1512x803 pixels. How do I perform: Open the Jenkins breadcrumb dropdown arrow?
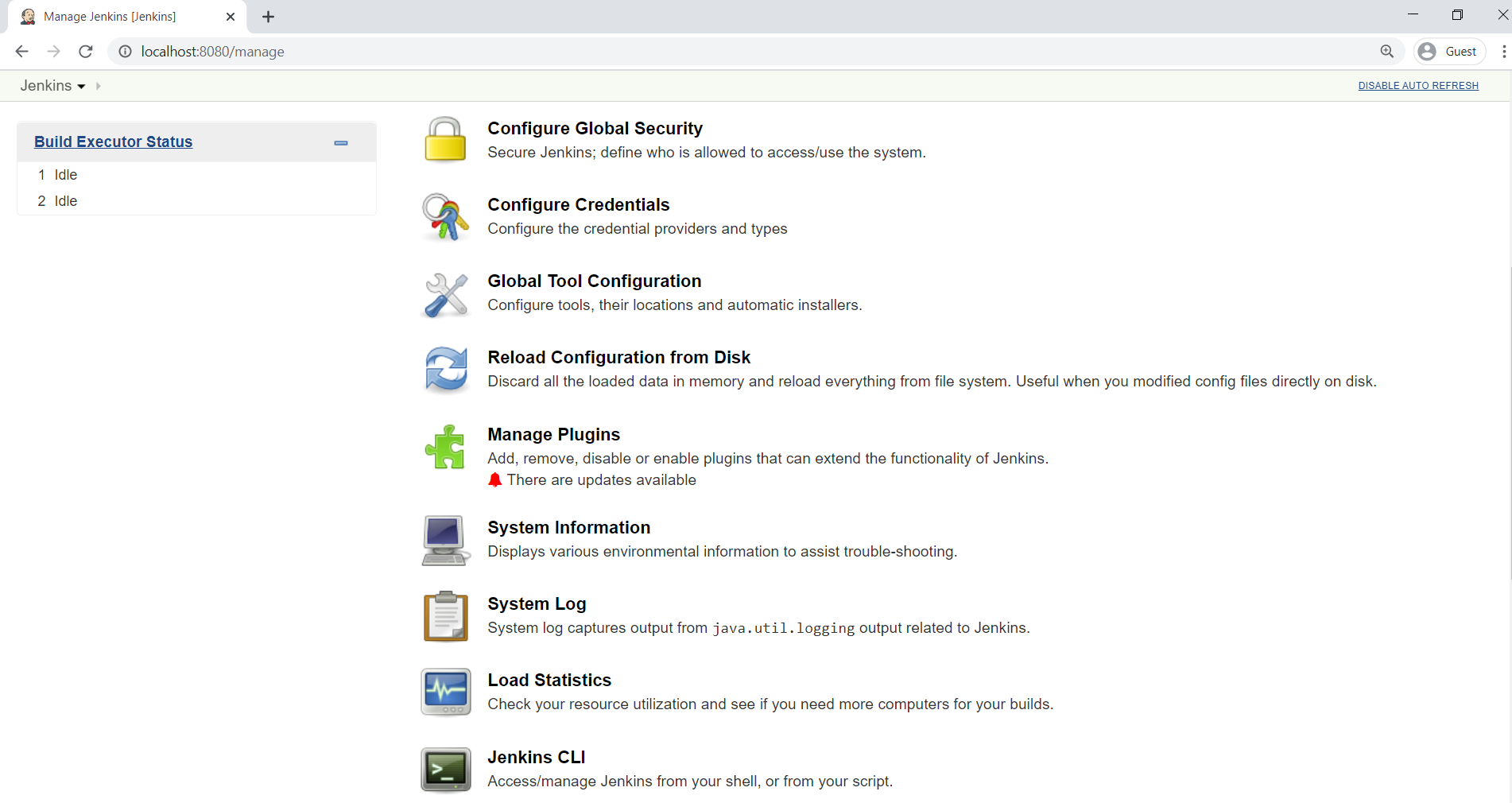click(x=81, y=87)
